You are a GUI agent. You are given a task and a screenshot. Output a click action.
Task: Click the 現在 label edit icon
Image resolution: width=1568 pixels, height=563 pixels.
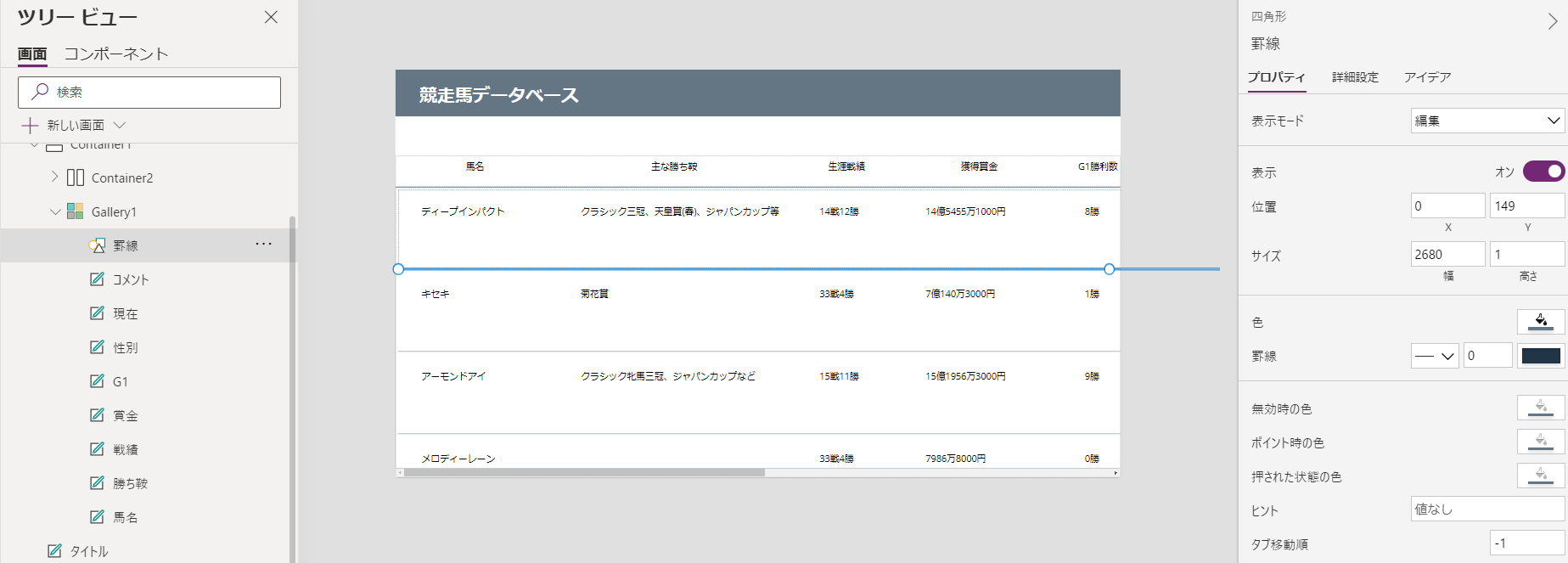click(98, 312)
